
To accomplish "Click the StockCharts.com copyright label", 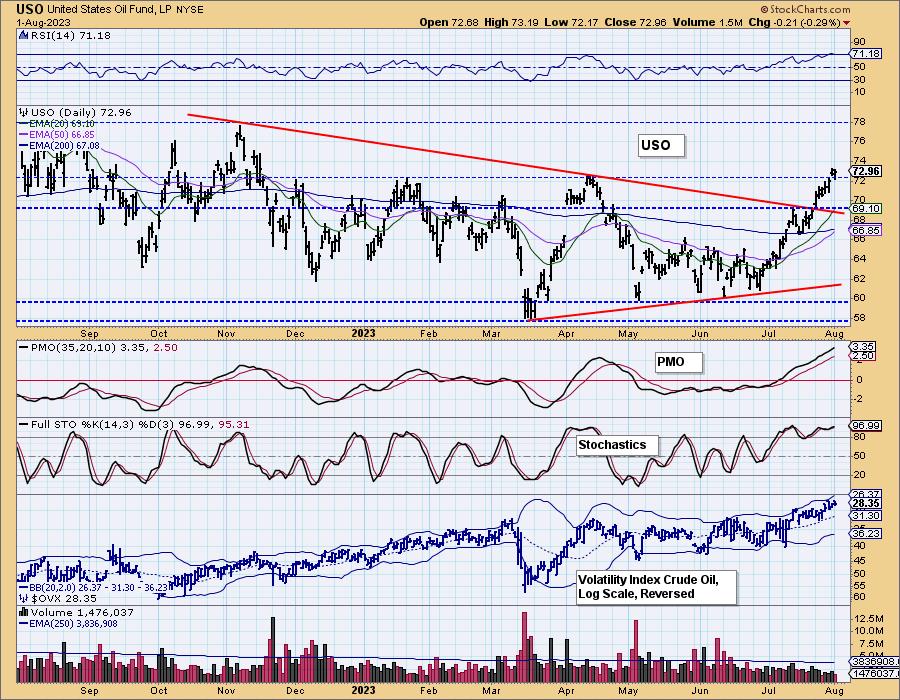I will pos(805,9).
